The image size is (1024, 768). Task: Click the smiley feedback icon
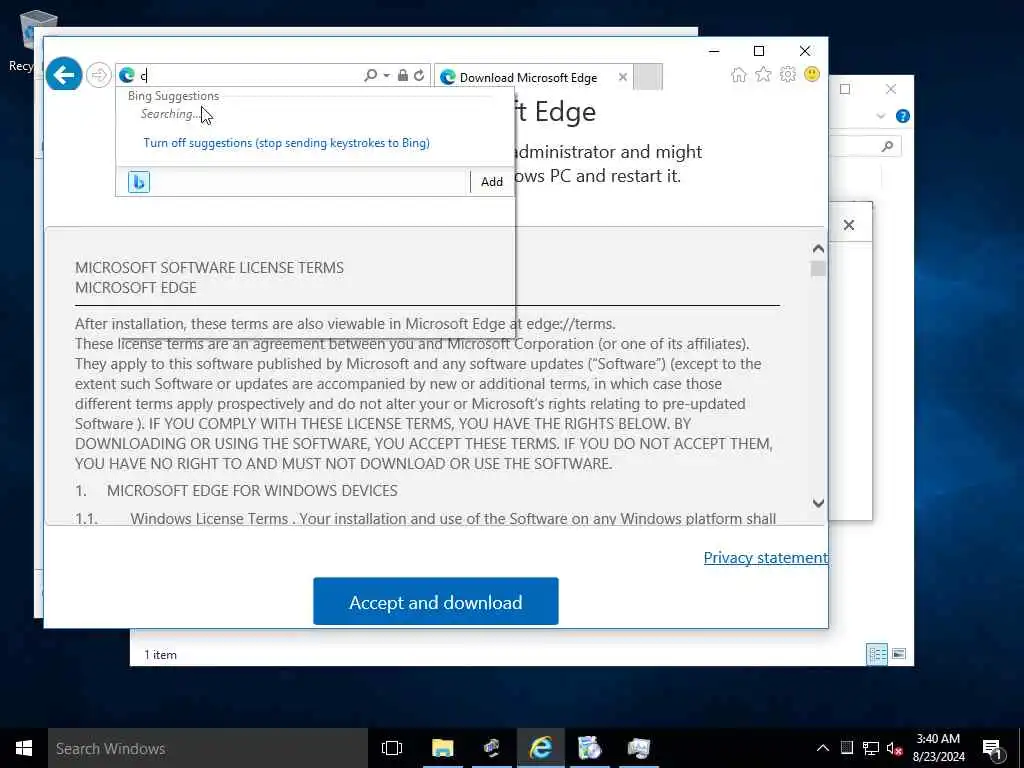(x=812, y=74)
